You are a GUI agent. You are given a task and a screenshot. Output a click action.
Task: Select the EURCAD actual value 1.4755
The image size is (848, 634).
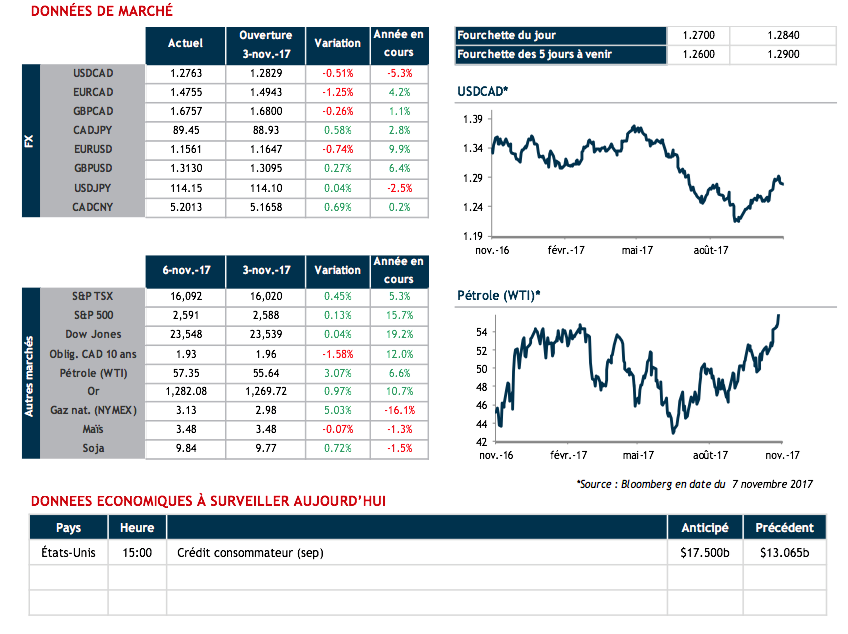(186, 92)
